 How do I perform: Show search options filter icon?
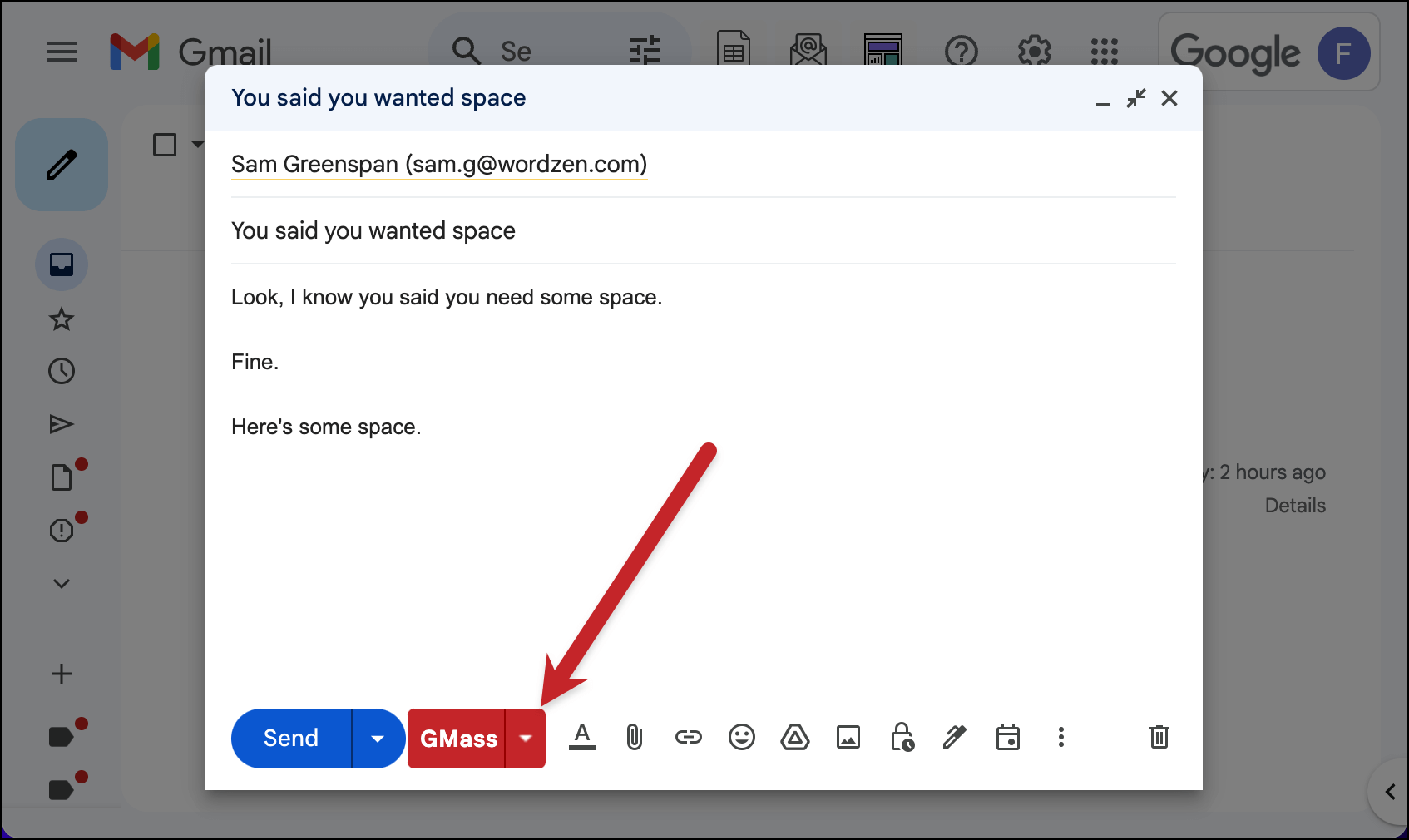645,51
